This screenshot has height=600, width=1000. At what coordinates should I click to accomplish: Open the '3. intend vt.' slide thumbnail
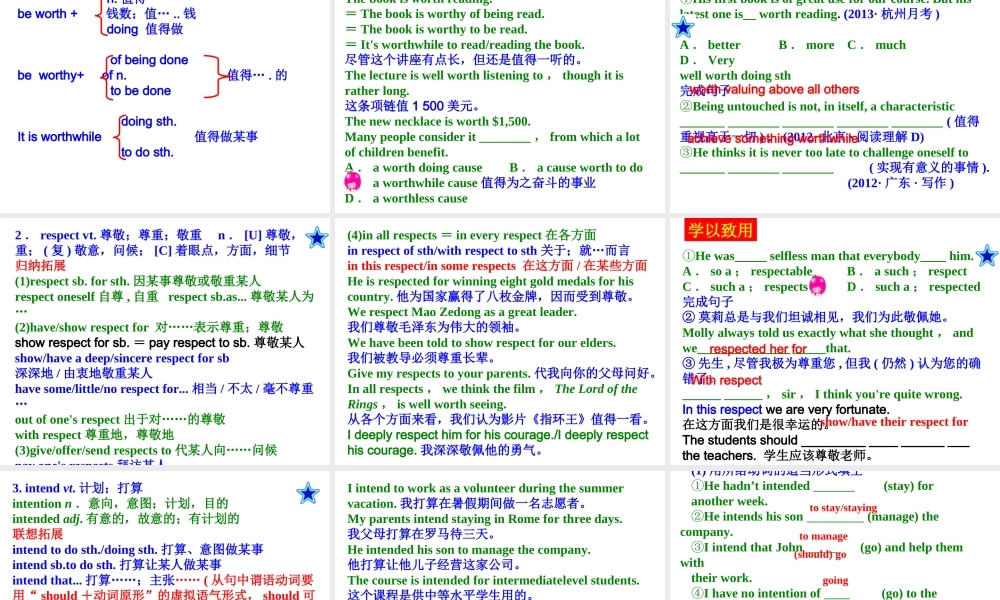click(165, 536)
